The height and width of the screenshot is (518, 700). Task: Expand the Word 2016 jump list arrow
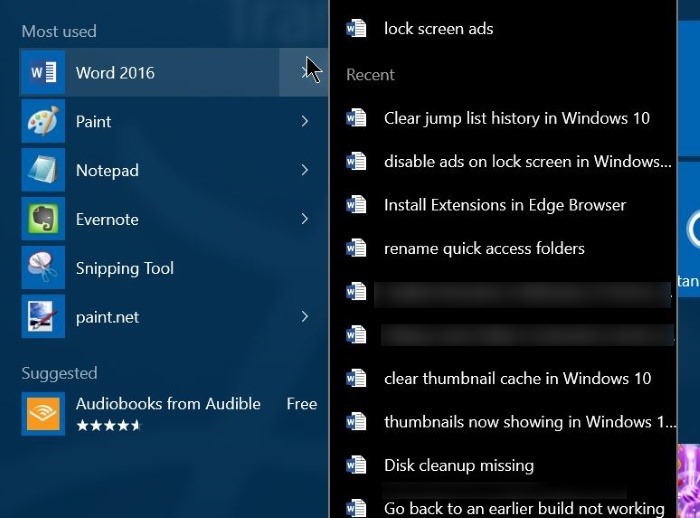tap(304, 72)
